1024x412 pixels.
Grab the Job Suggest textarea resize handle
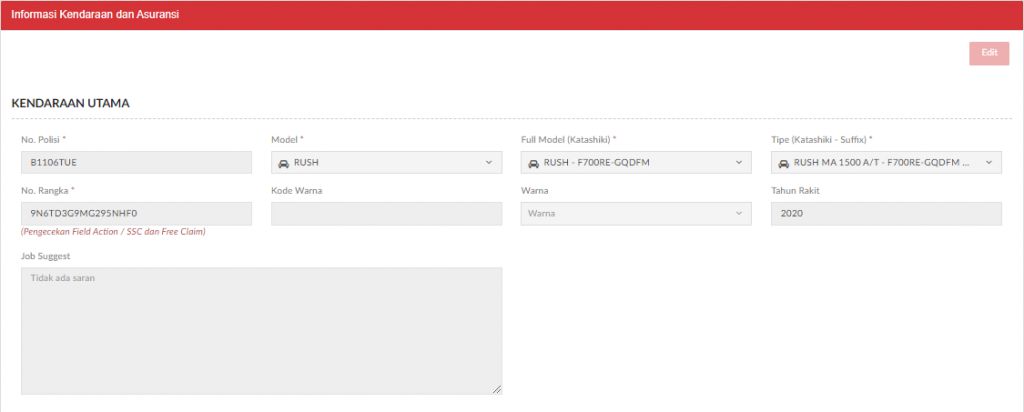[497, 389]
